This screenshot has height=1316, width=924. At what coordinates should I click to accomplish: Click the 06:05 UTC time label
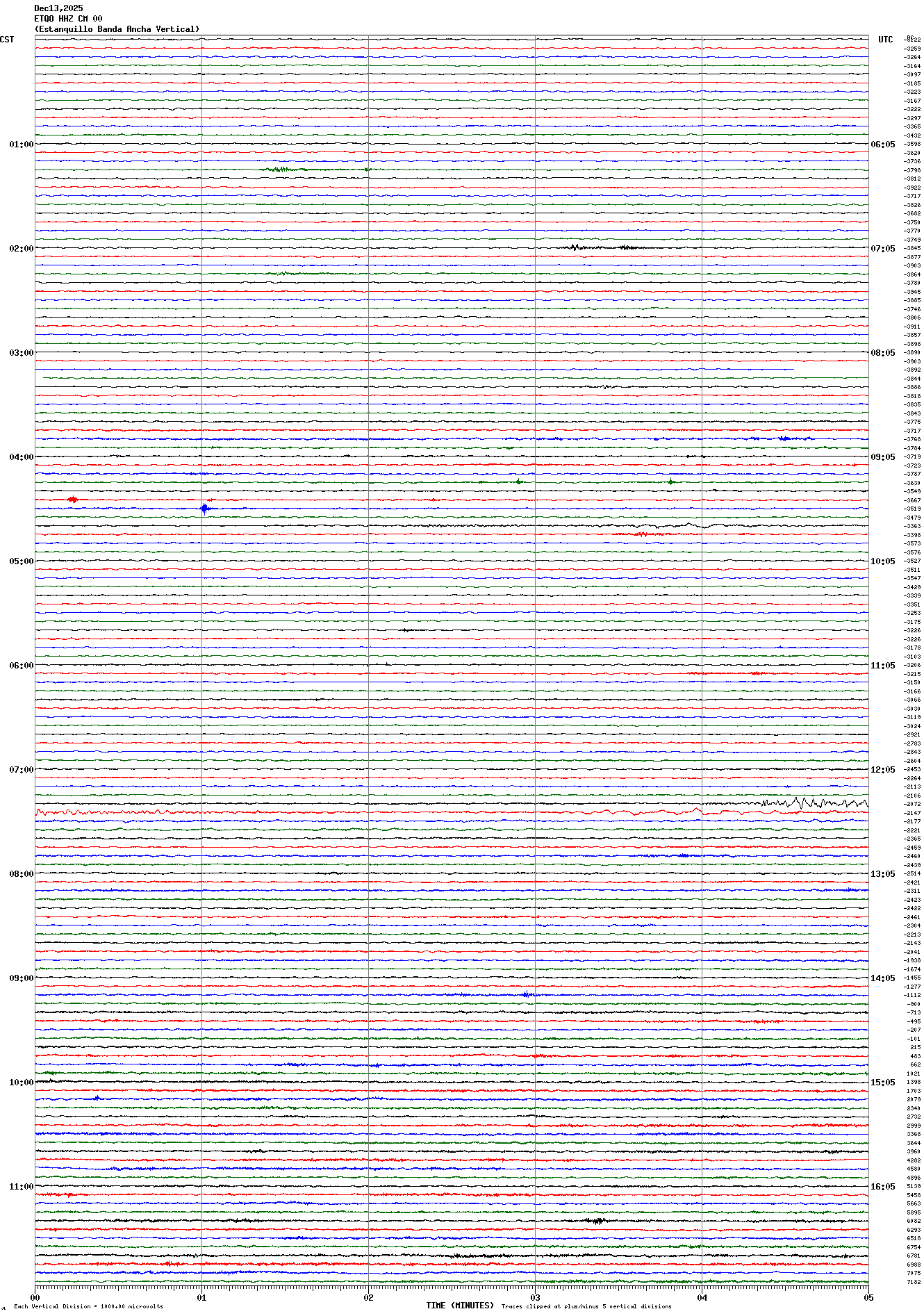(882, 145)
